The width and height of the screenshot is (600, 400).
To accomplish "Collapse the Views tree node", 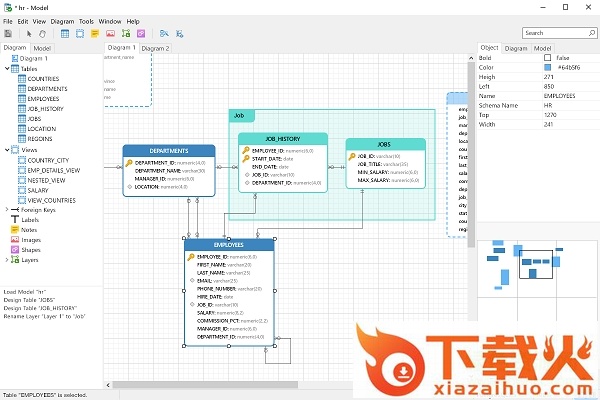I will 7,150.
